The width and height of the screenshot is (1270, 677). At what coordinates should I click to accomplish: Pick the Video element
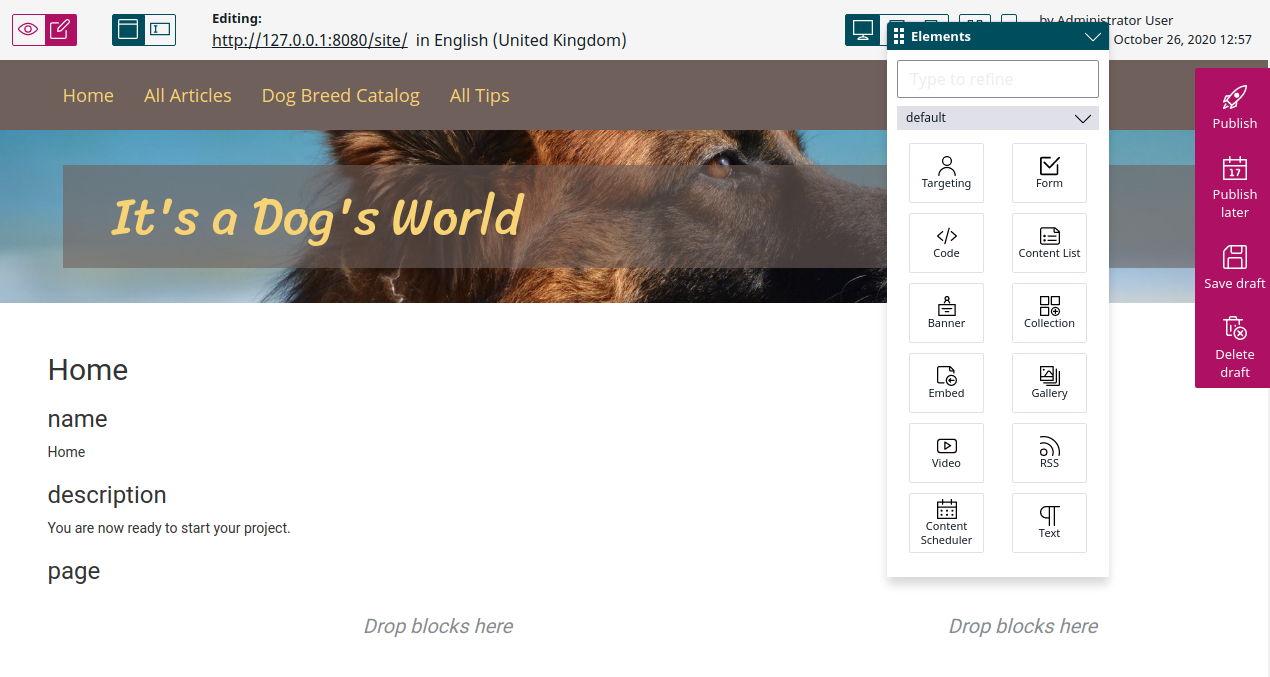tap(946, 453)
